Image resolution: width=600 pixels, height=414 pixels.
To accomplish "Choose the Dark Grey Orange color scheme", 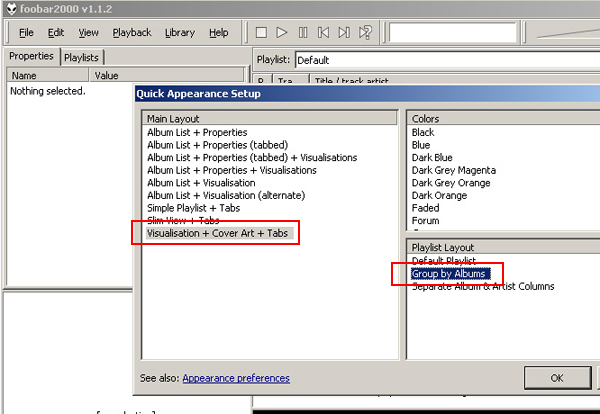I will pos(451,183).
